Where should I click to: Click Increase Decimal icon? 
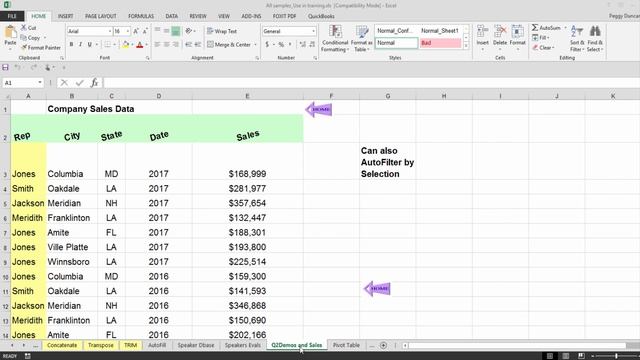coord(302,44)
